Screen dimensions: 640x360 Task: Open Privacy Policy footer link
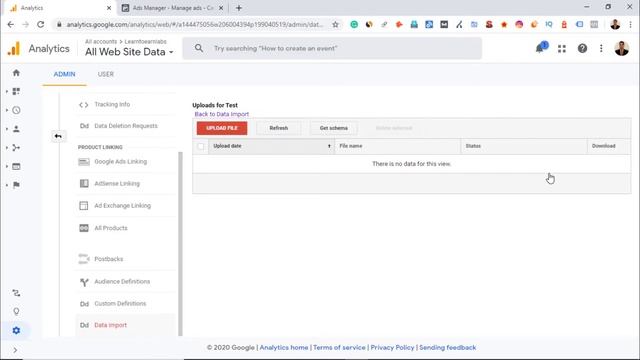392,348
